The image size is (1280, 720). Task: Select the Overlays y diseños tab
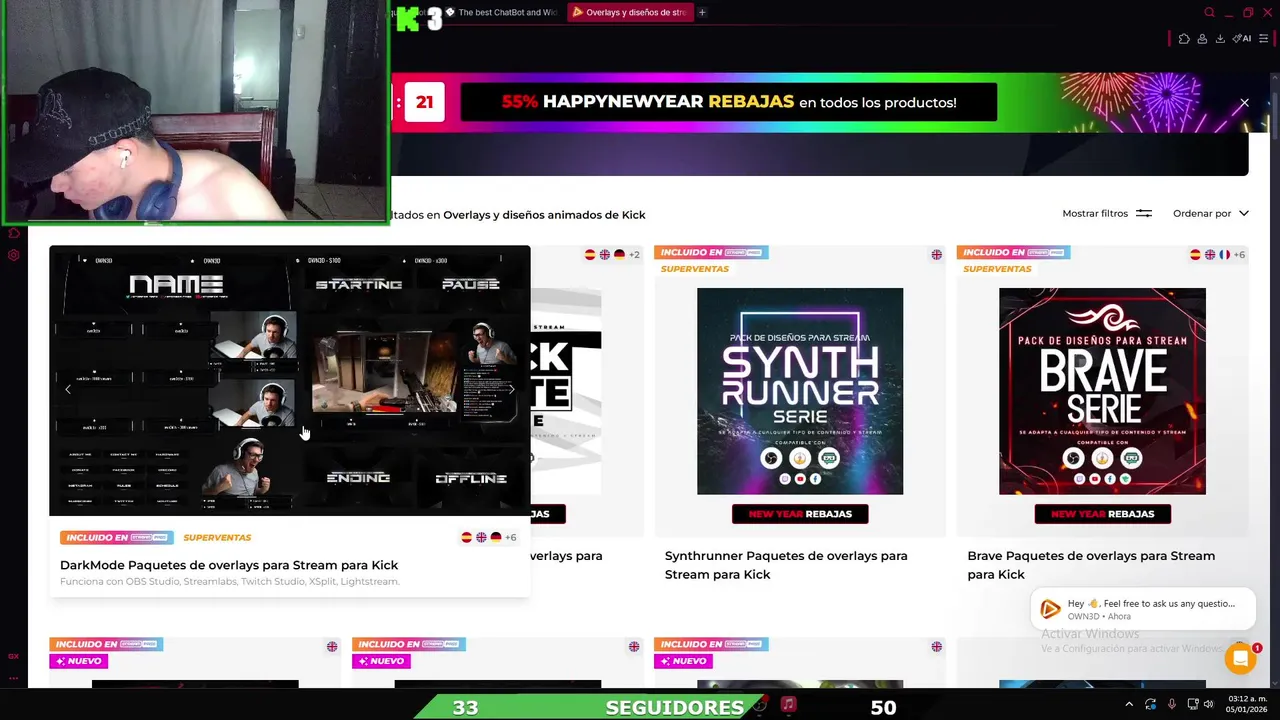pos(630,13)
